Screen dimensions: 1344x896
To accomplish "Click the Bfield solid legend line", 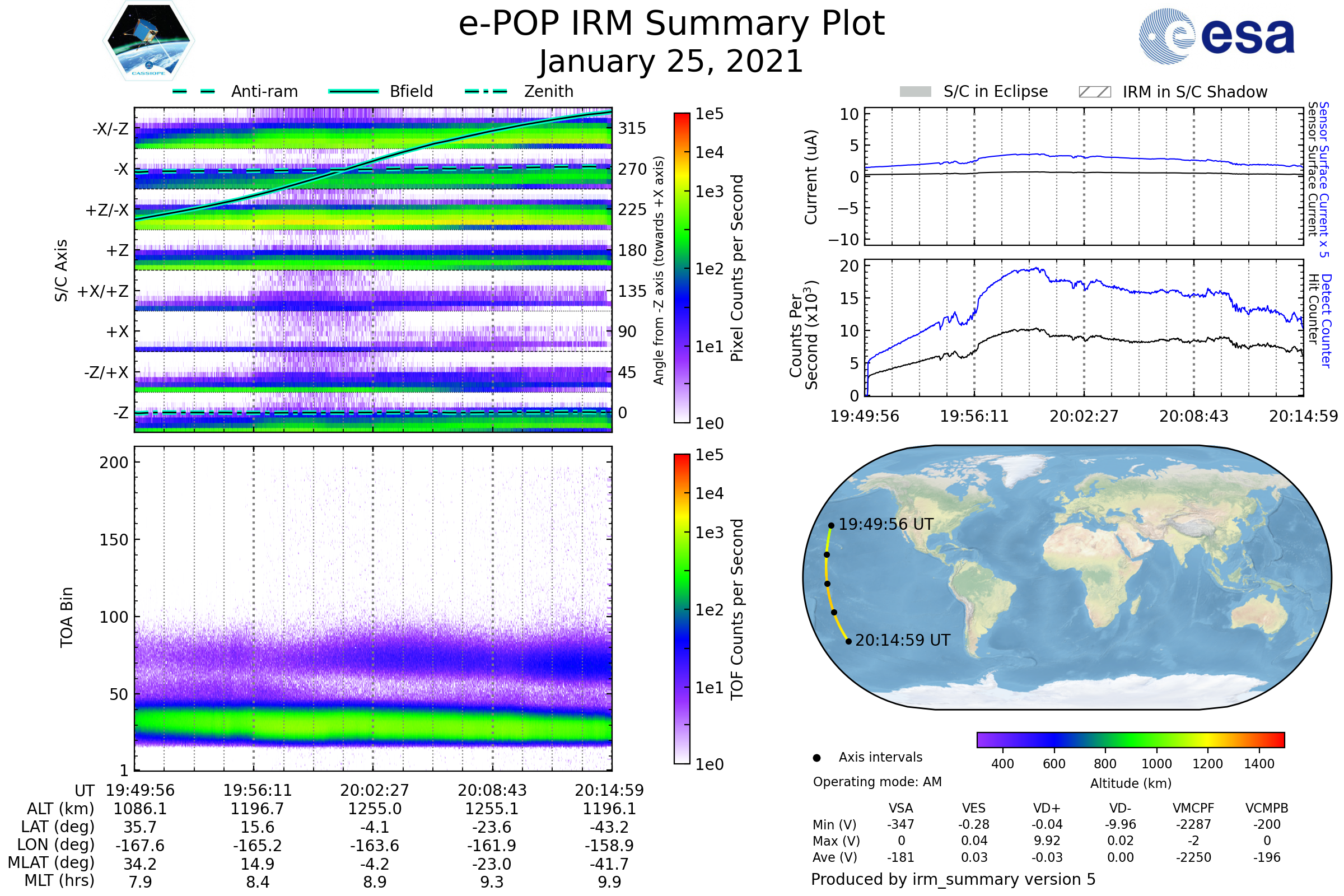I will [x=353, y=91].
